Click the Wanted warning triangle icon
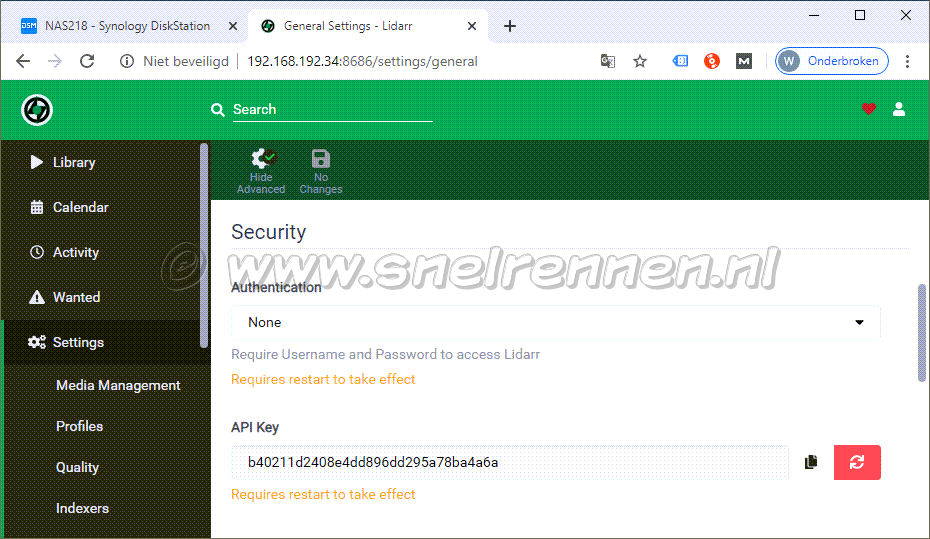The width and height of the screenshot is (930, 539). (37, 297)
